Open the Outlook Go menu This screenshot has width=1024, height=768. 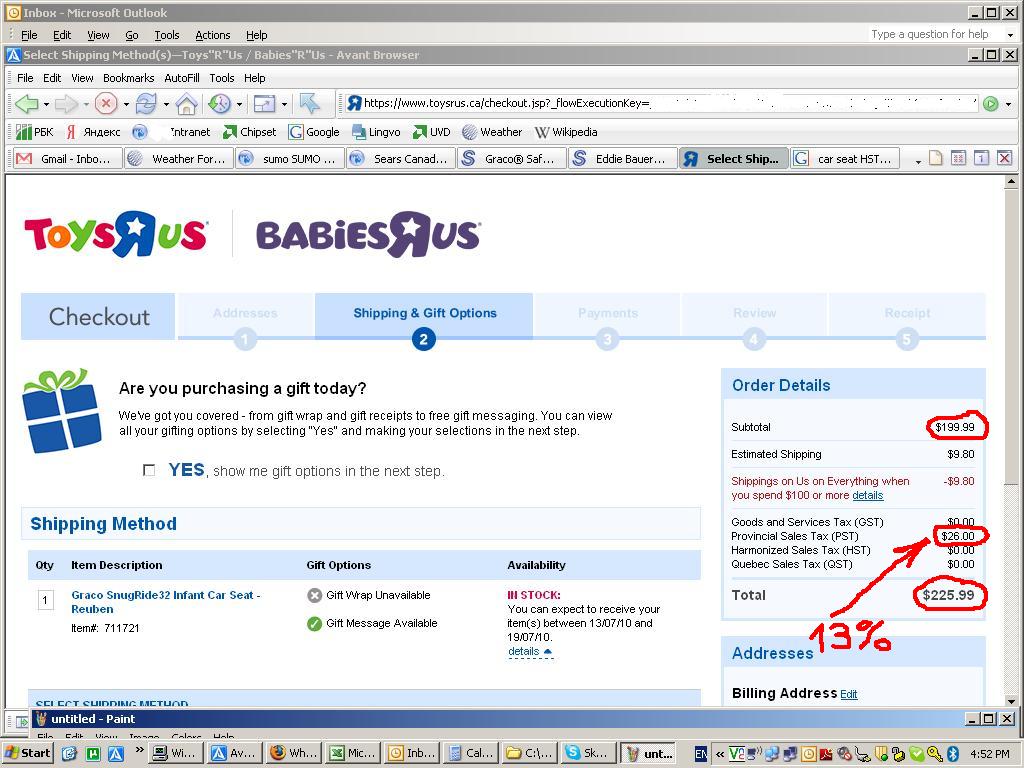(x=131, y=35)
